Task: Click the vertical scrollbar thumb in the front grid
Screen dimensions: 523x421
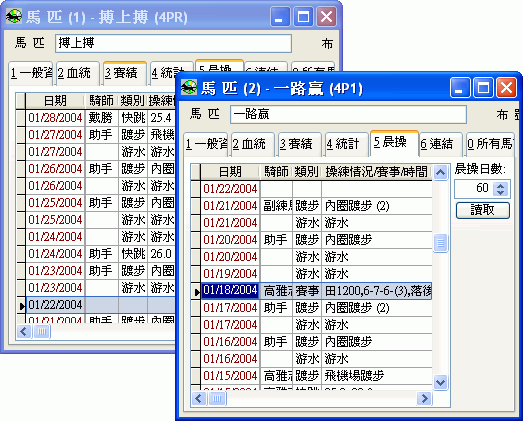Action: click(x=440, y=243)
